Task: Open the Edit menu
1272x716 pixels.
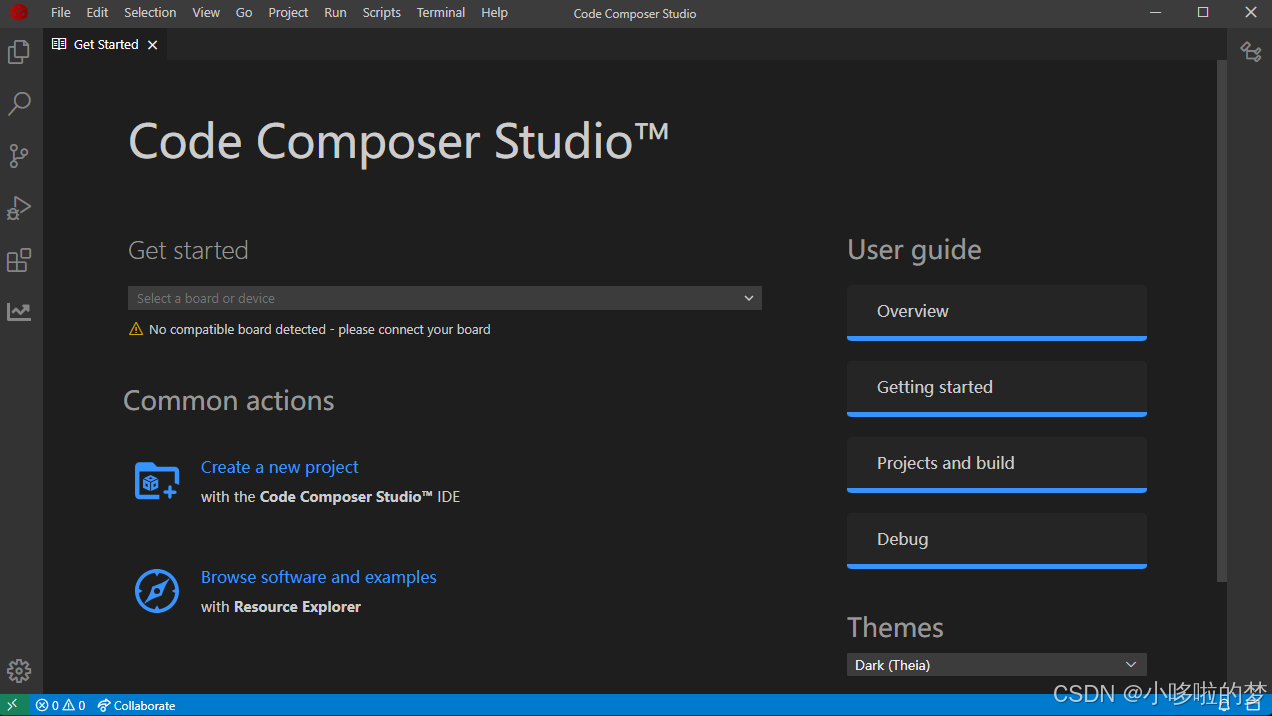Action: 97,13
